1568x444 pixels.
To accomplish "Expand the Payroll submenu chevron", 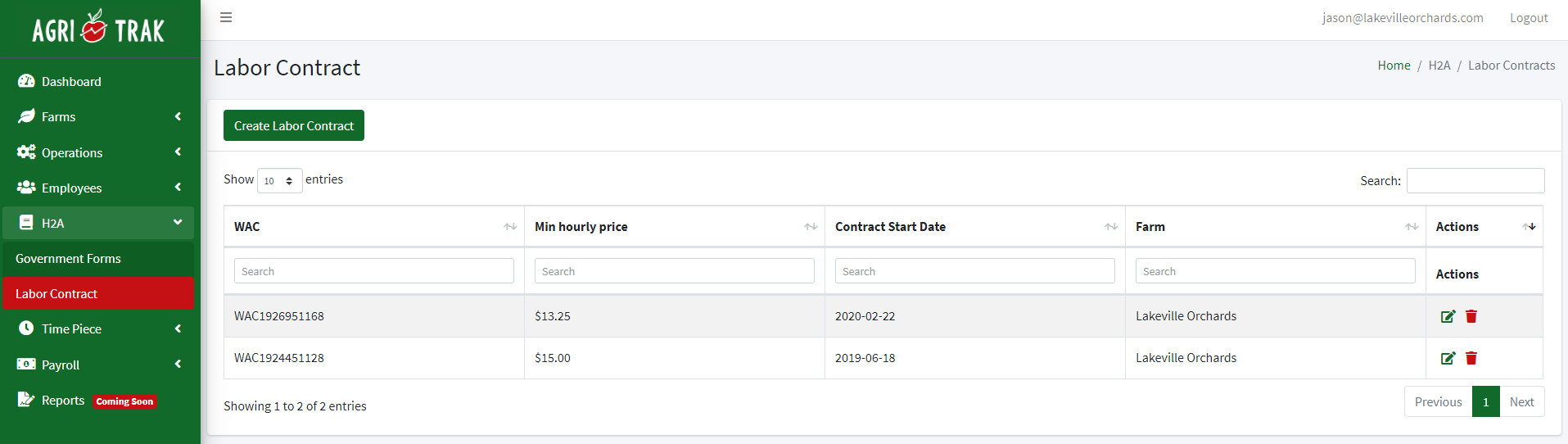I will click(178, 365).
